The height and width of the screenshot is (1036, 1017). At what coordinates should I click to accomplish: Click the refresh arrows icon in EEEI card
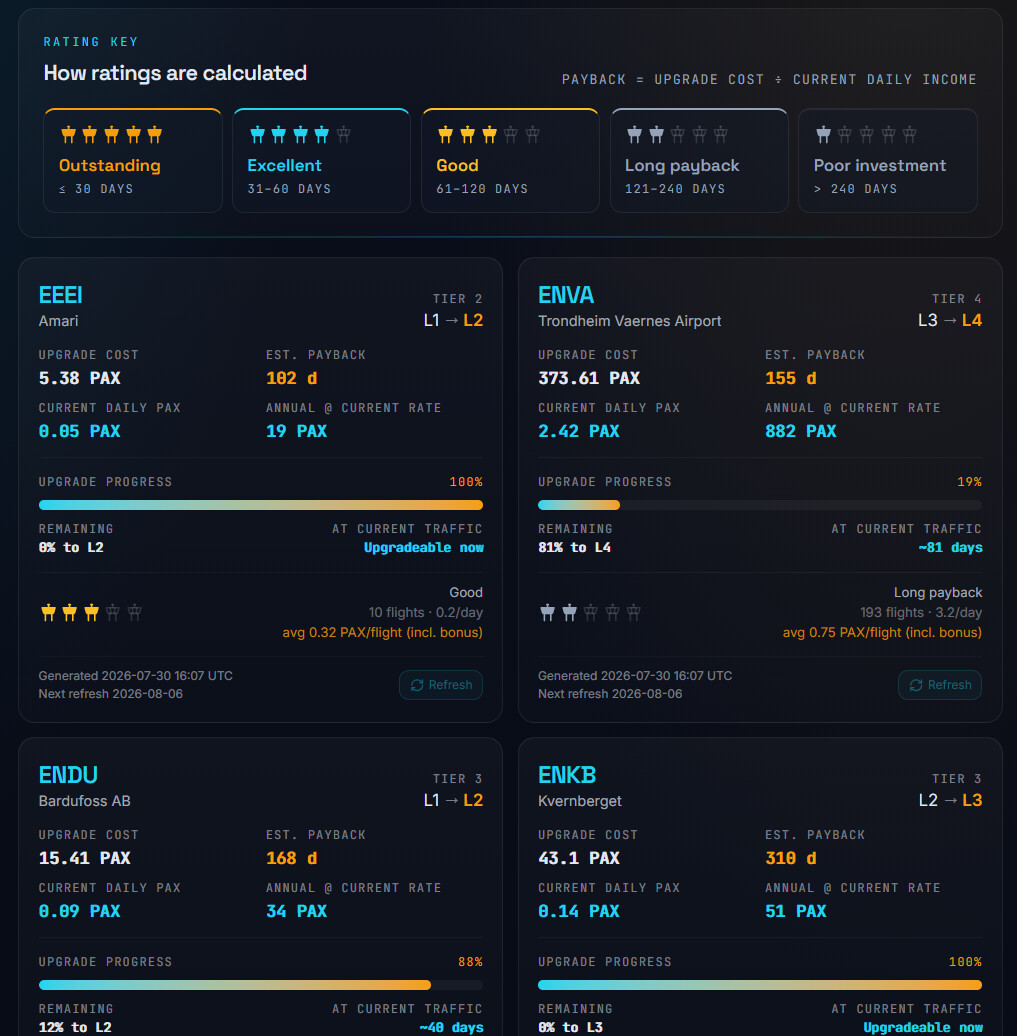[x=417, y=685]
